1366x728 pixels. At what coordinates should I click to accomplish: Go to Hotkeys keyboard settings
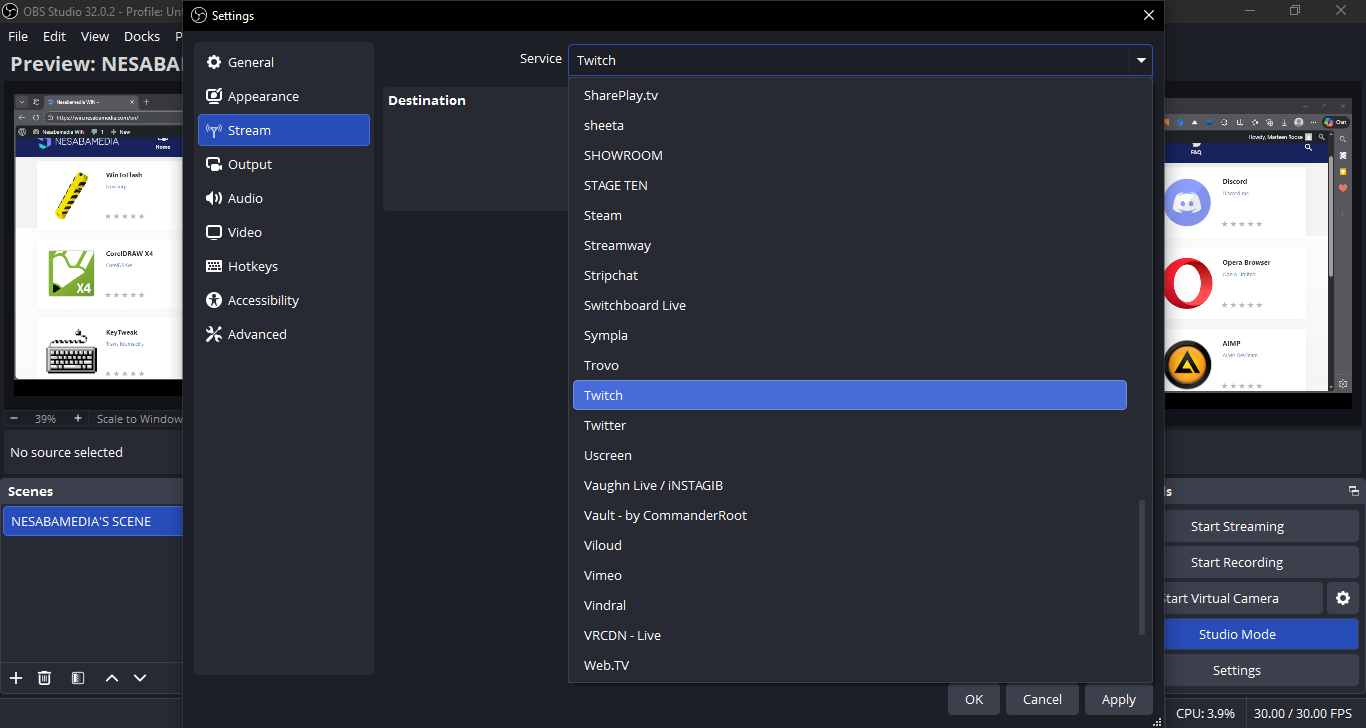point(252,266)
